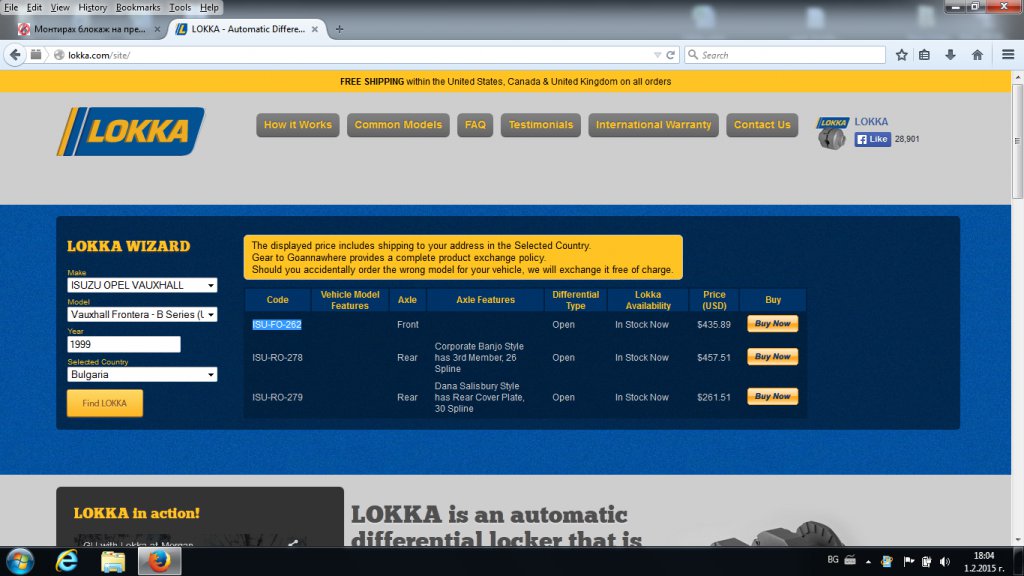Open the How it Works page

click(x=298, y=125)
